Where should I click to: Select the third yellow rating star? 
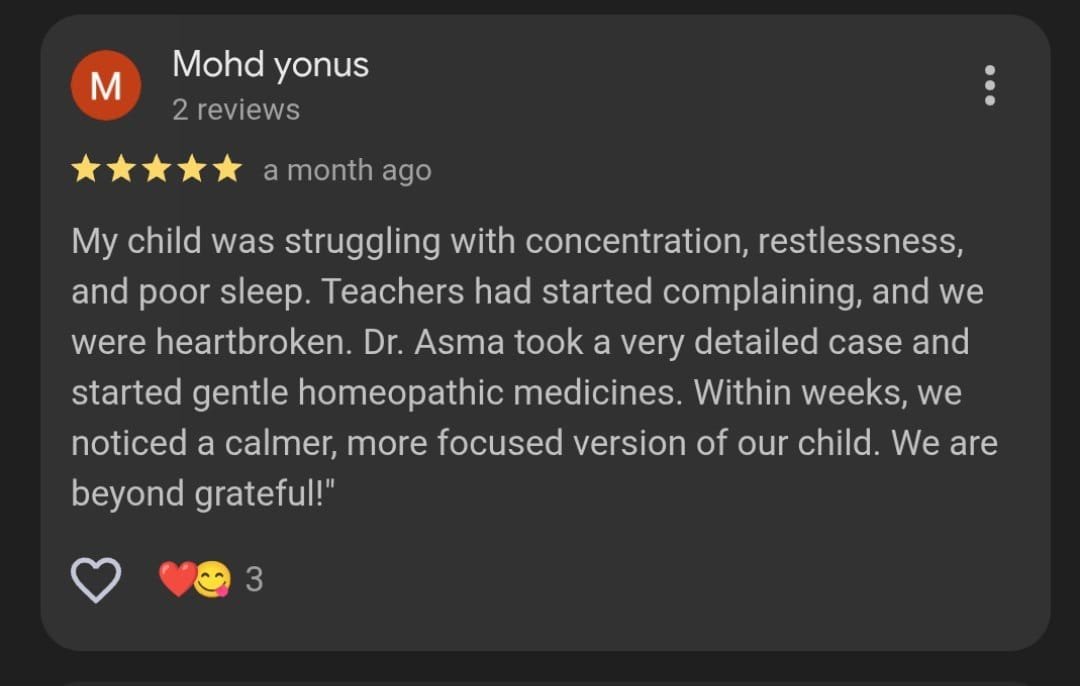(157, 170)
